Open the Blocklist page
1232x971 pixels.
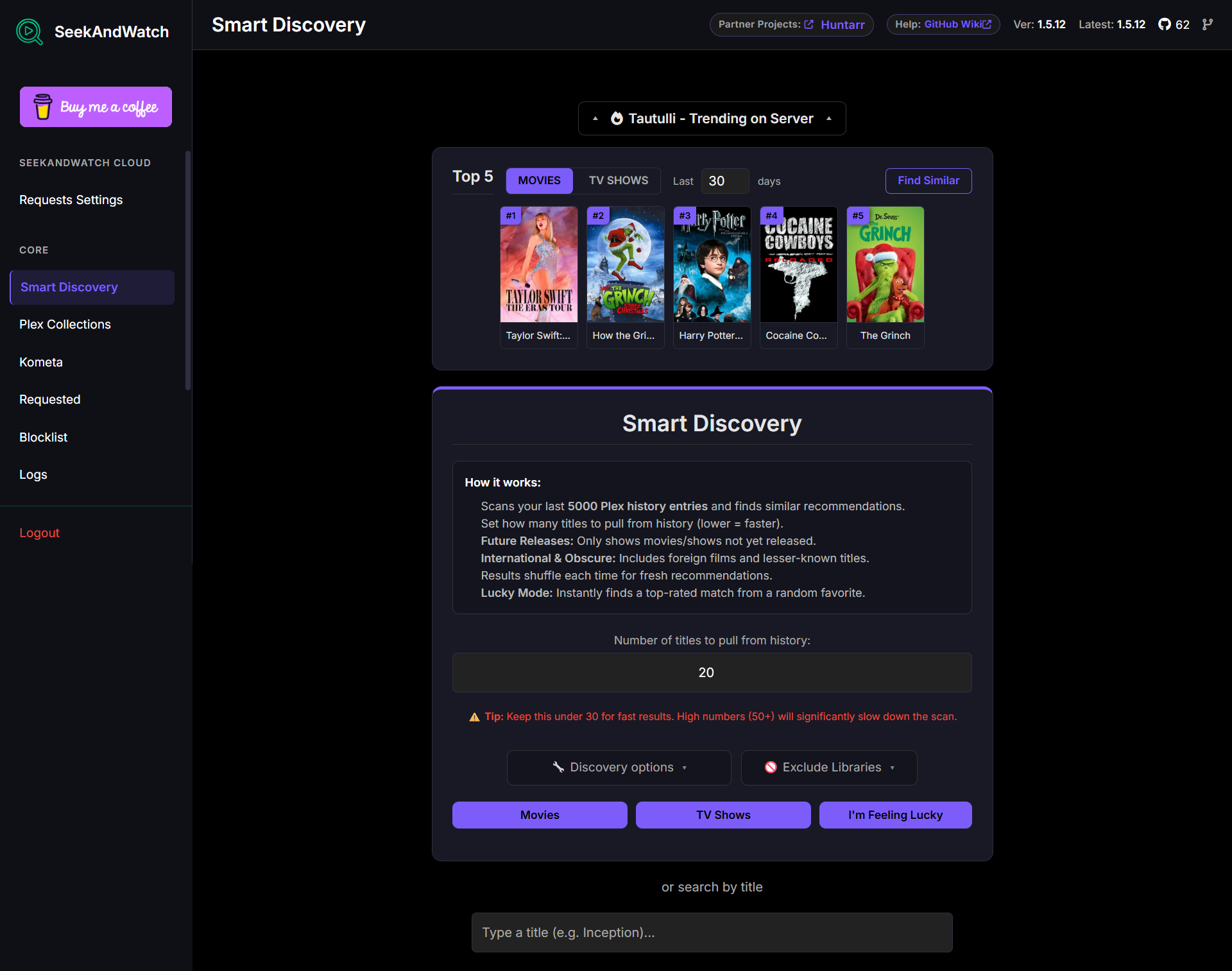tap(43, 437)
